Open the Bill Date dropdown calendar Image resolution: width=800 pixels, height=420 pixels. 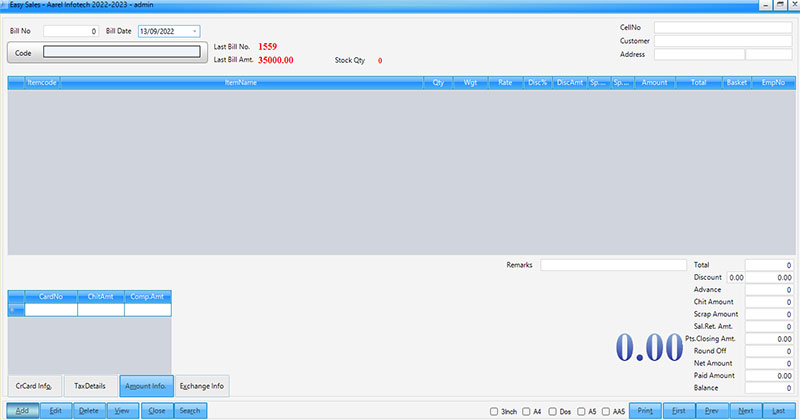[x=194, y=32]
